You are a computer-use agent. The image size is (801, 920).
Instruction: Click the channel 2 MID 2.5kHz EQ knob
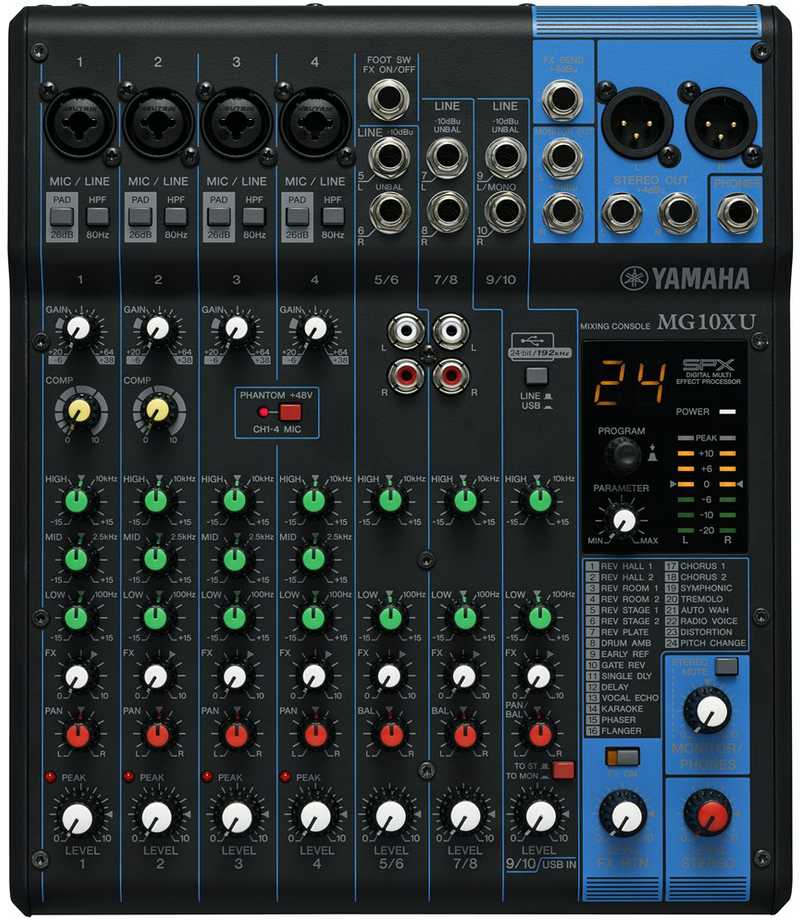point(156,559)
